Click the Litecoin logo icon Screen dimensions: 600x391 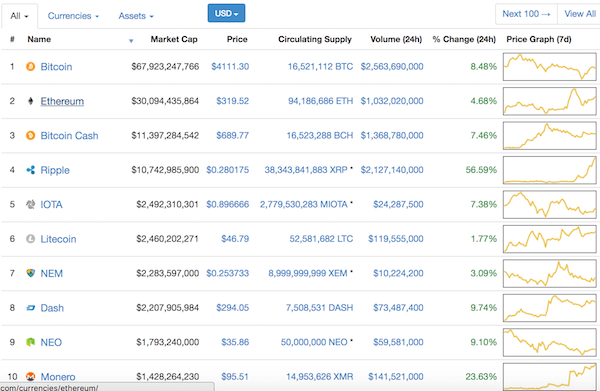(31, 239)
